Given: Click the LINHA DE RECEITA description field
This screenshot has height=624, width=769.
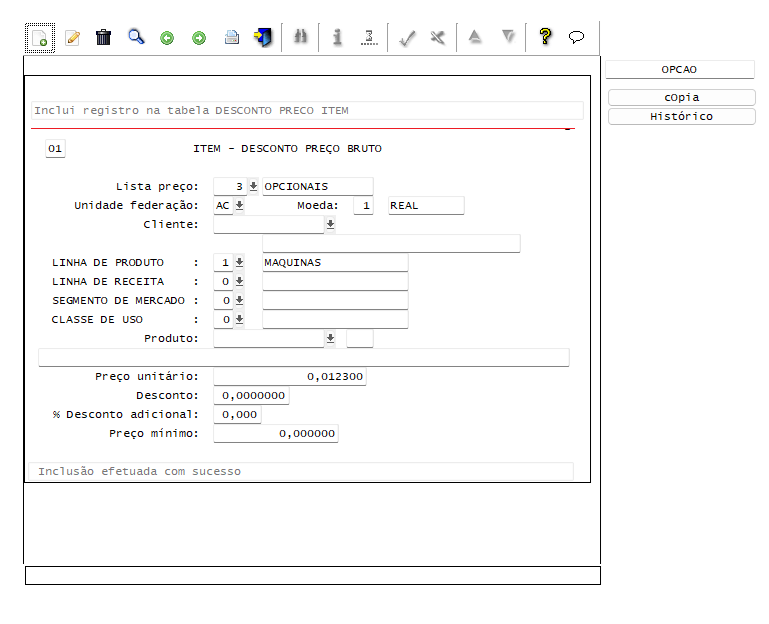Looking at the screenshot, I should click(x=335, y=282).
